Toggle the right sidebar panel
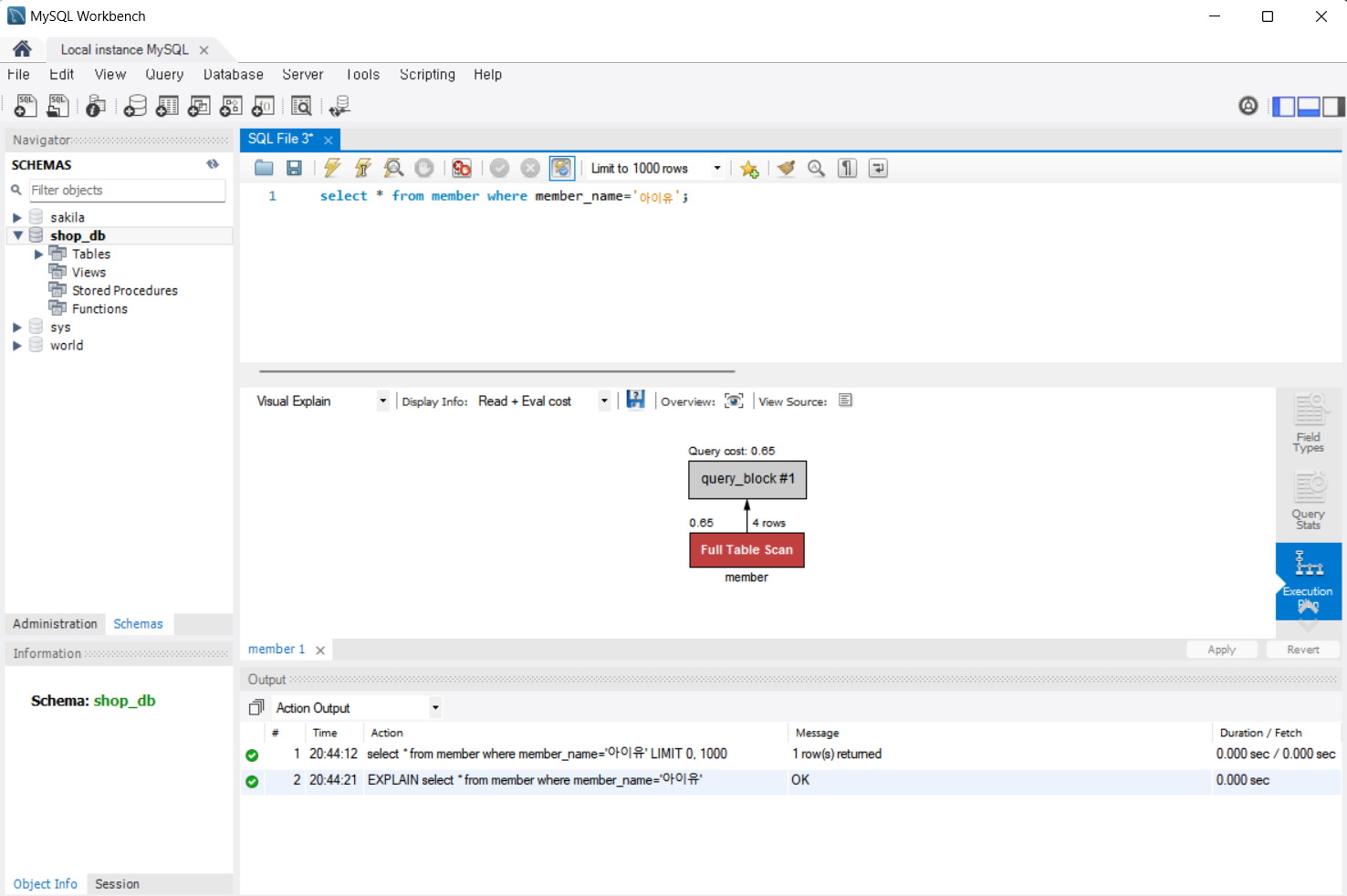The height and width of the screenshot is (896, 1347). (x=1333, y=106)
